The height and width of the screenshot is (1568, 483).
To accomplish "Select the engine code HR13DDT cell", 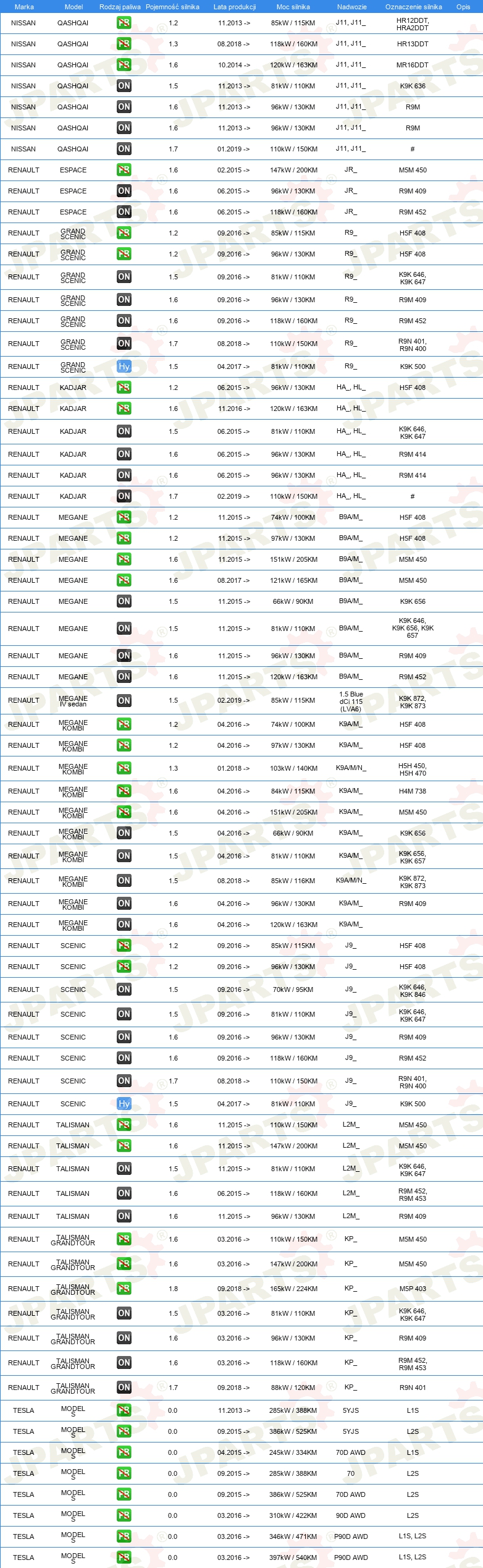I will [x=413, y=44].
